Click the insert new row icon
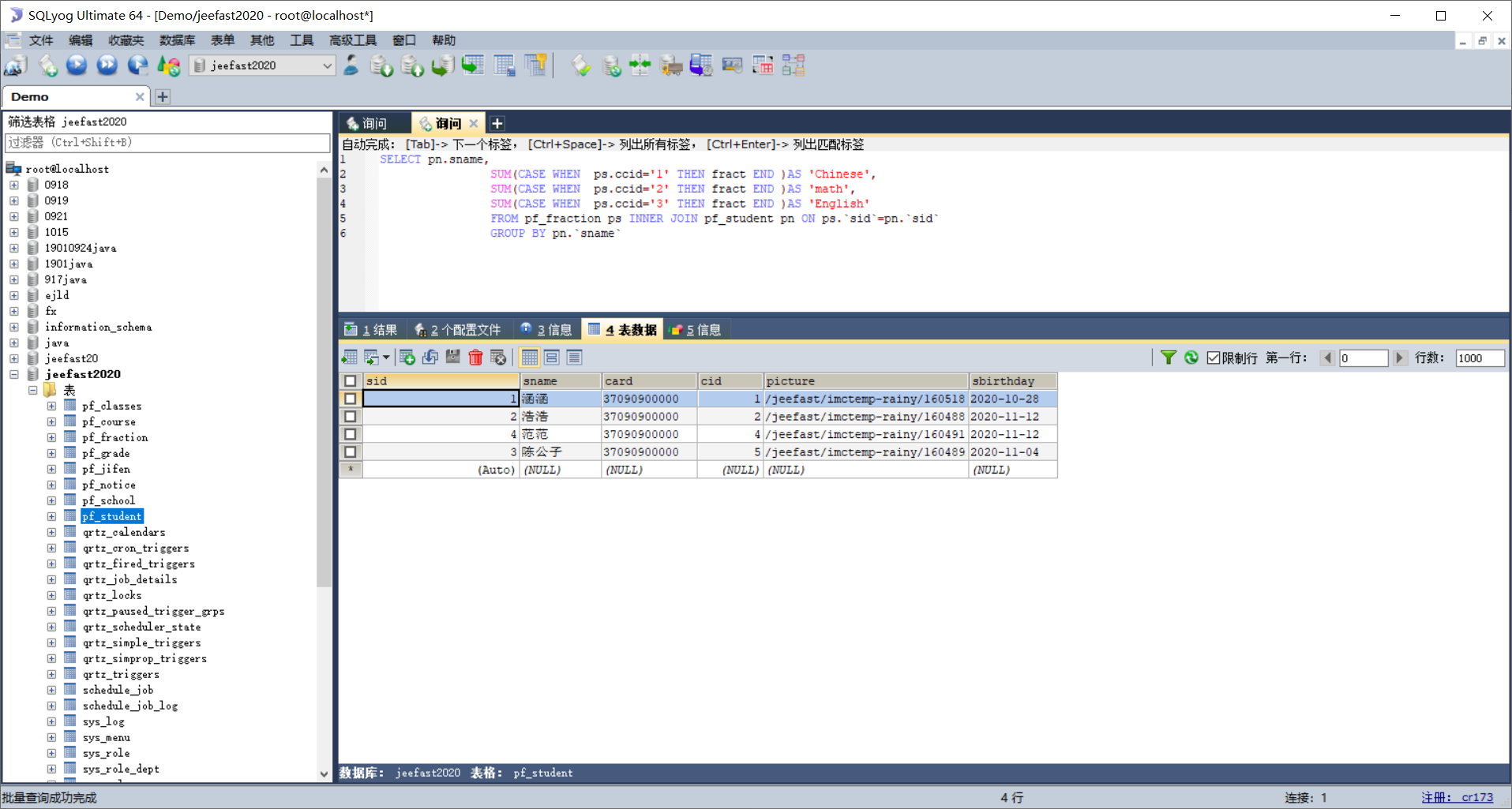The image size is (1512, 809). click(407, 358)
